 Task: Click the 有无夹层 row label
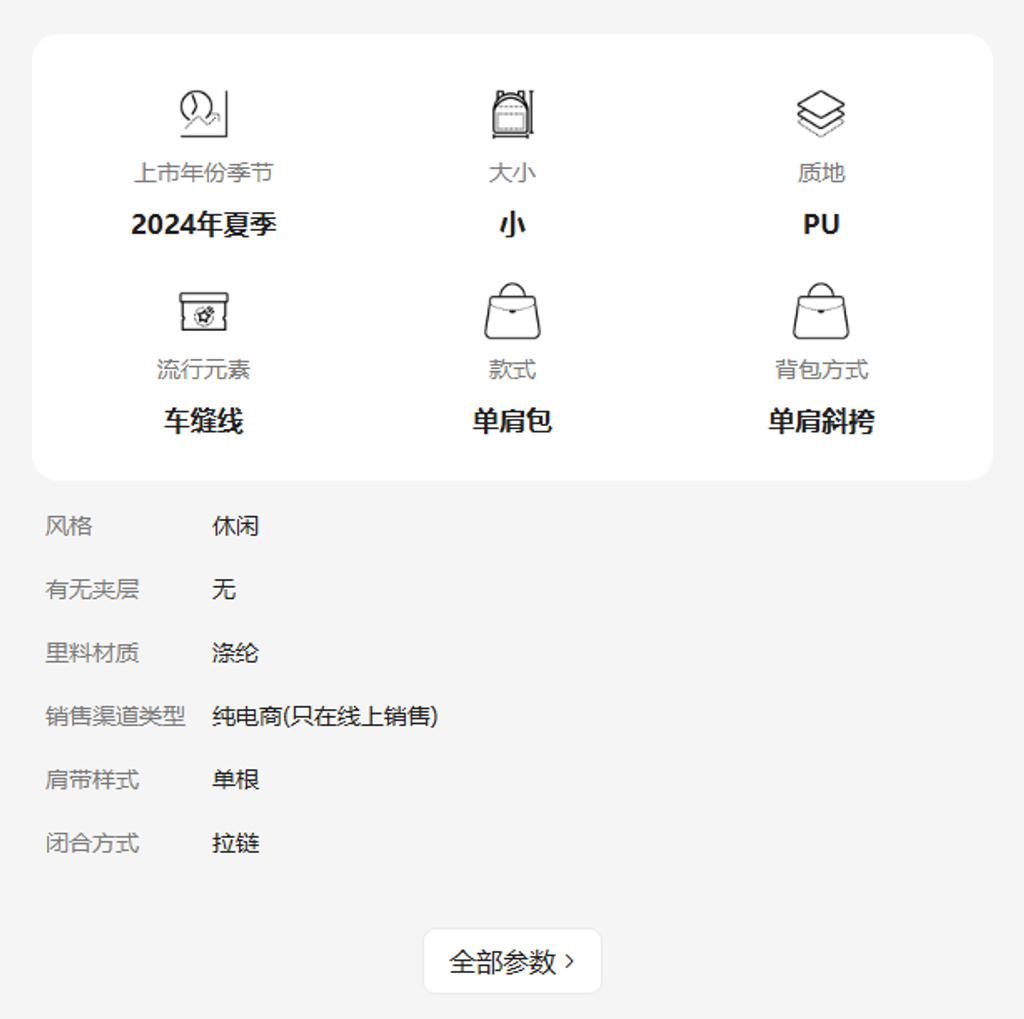tap(92, 589)
